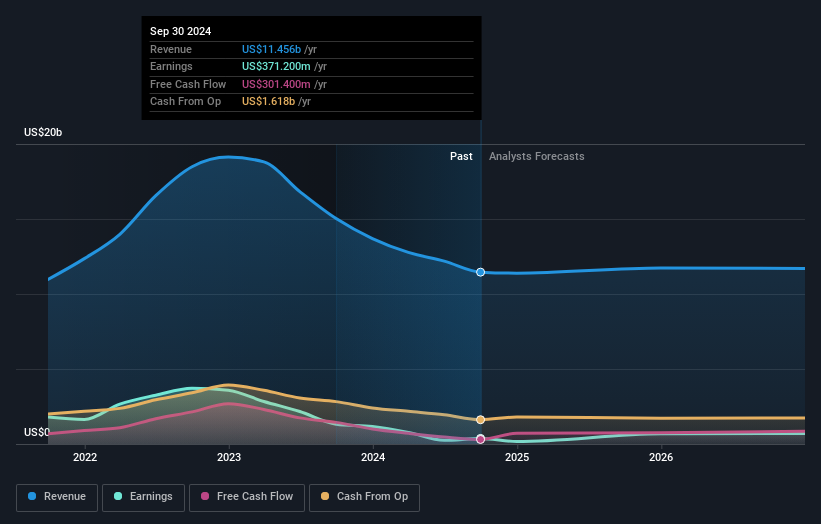Click the US$0 y-axis label

pos(37,432)
